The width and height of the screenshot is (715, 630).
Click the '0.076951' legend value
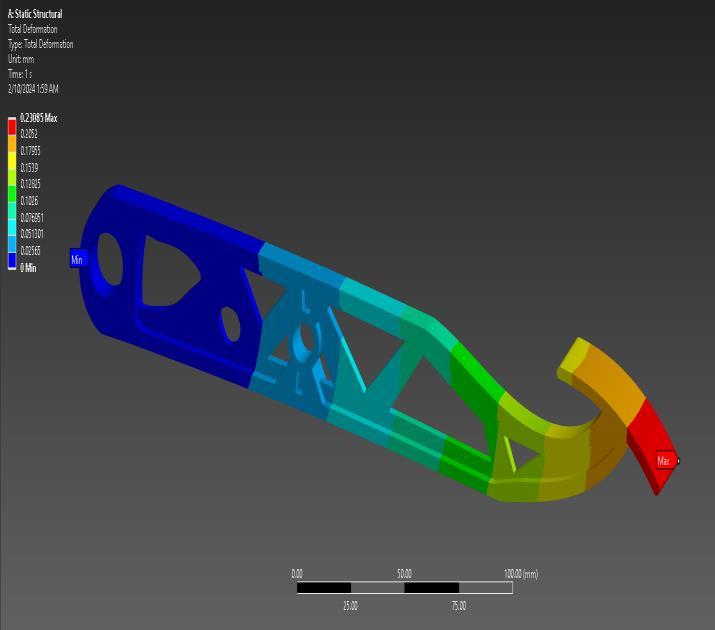pos(32,217)
